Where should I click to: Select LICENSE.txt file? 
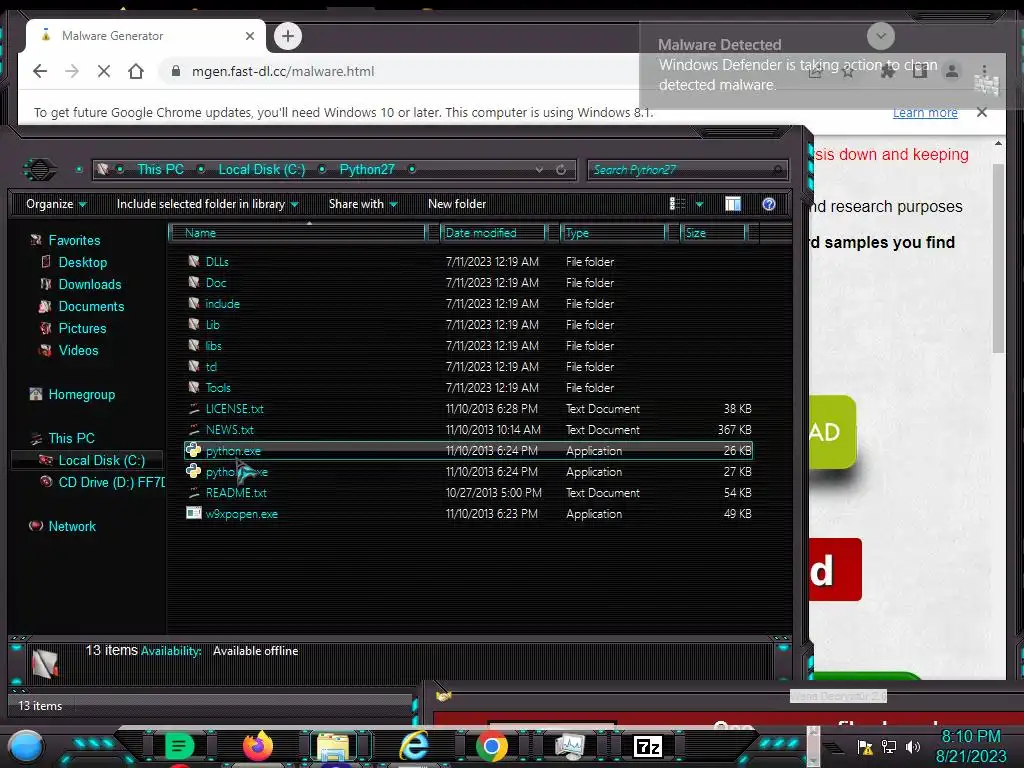click(234, 409)
